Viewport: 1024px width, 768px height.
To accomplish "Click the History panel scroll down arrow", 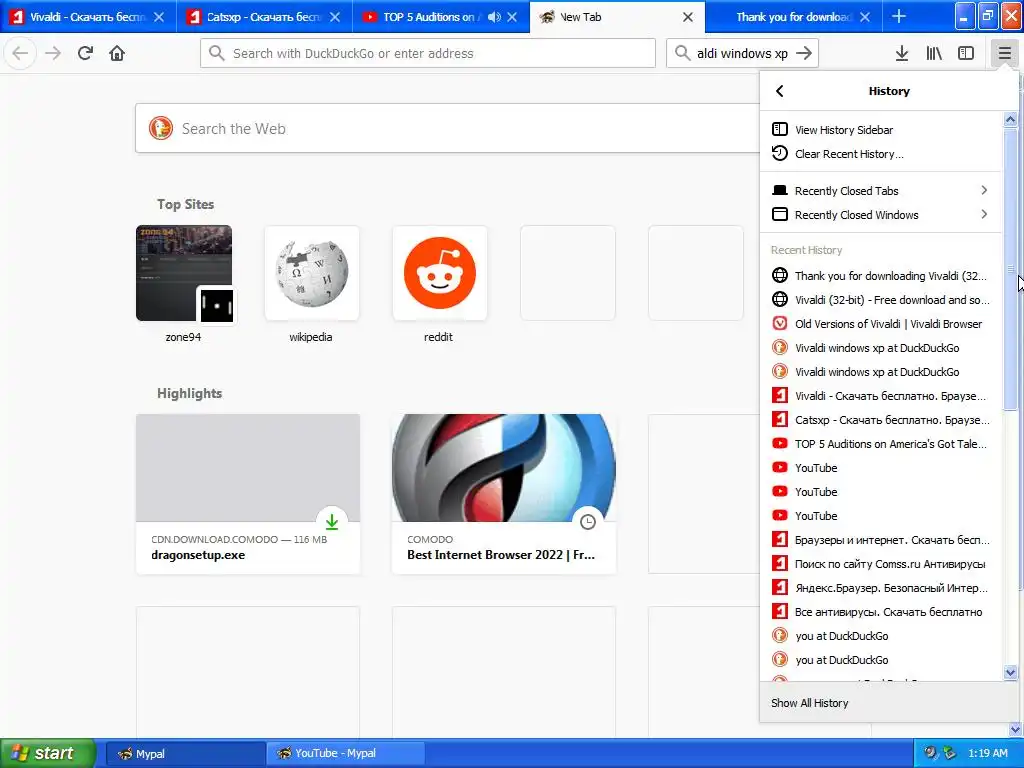I will 1010,672.
